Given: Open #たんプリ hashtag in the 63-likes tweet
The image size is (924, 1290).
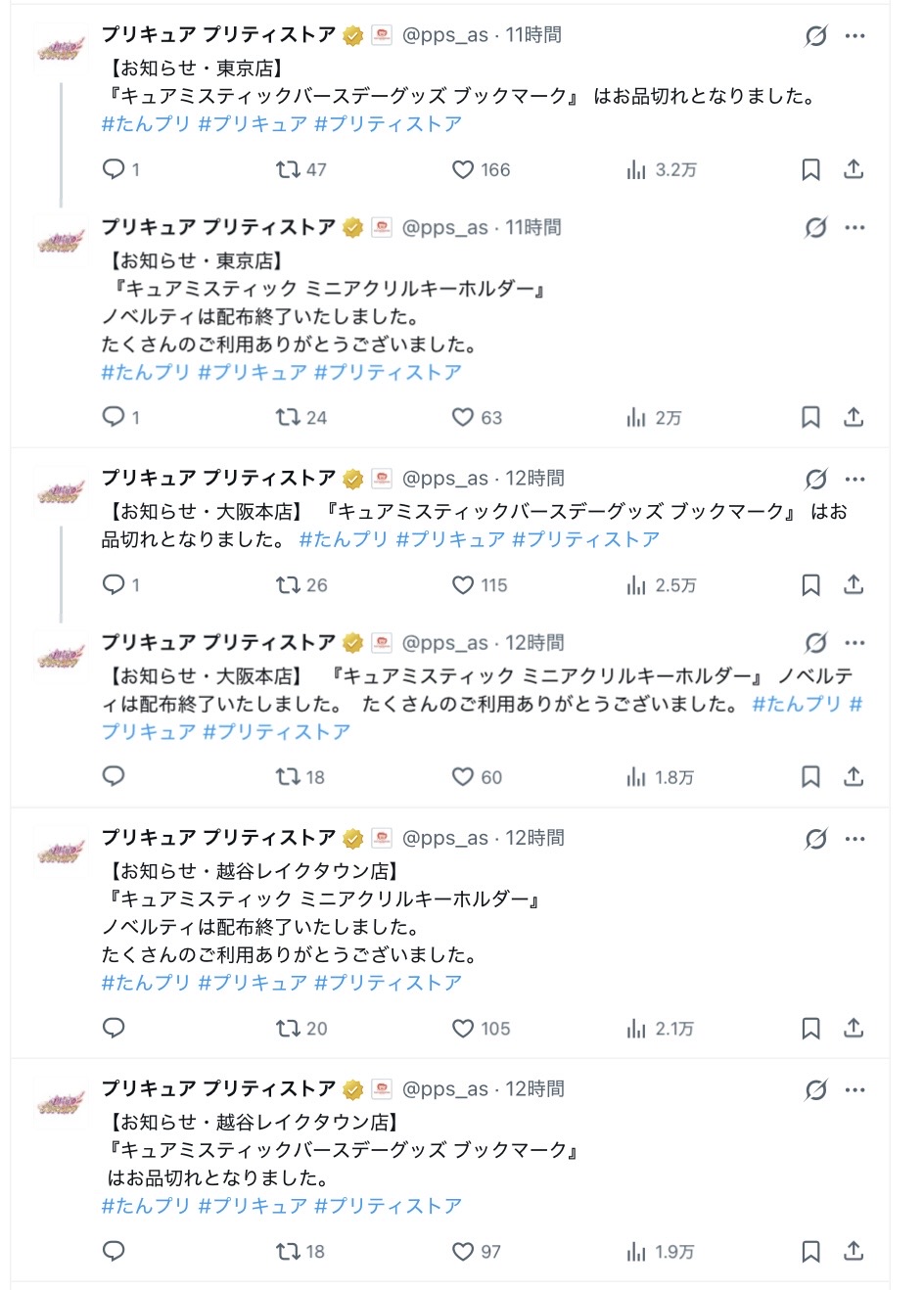Looking at the screenshot, I should pyautogui.click(x=145, y=373).
